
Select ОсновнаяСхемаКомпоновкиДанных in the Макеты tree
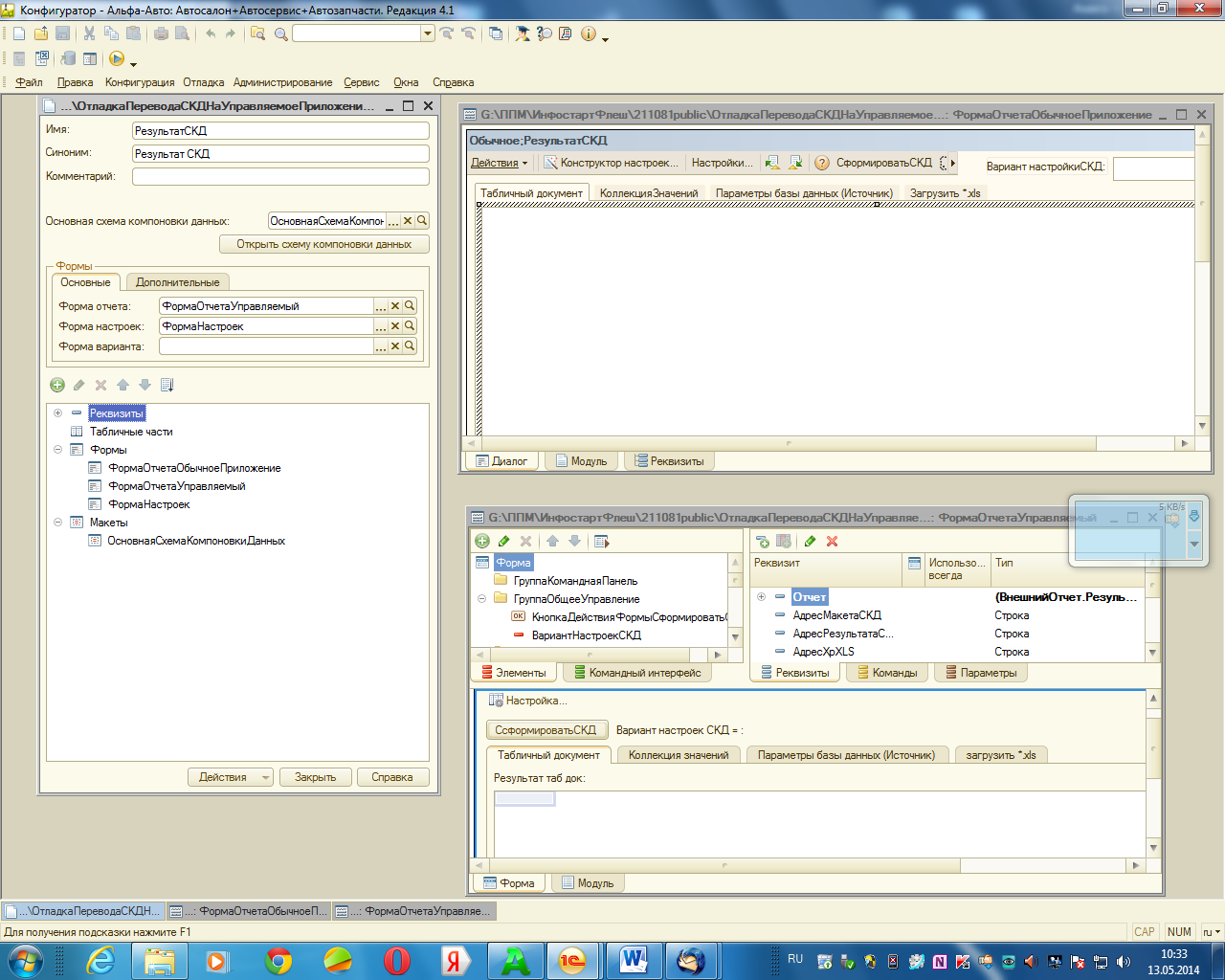[x=196, y=541]
